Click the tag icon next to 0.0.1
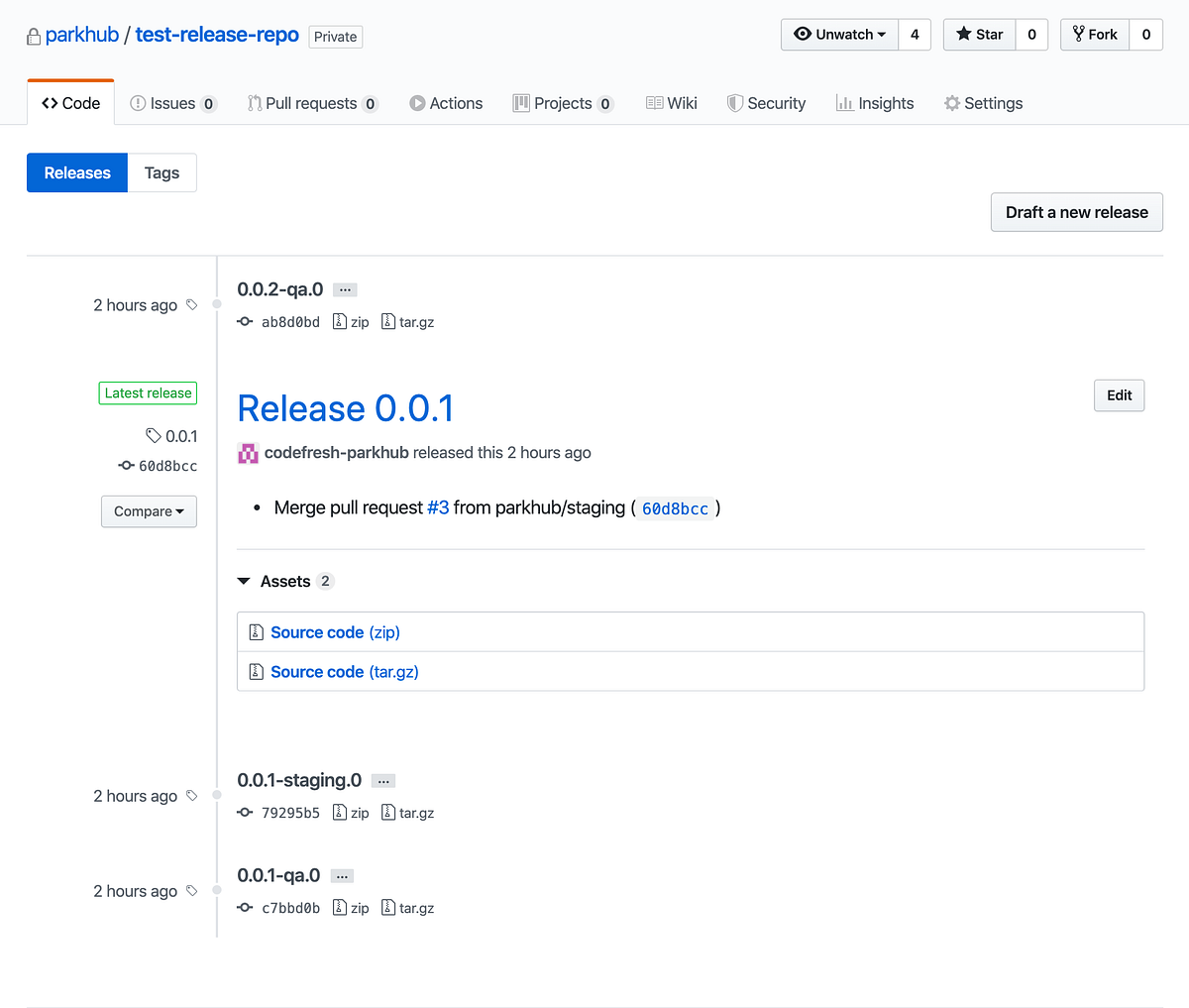Image resolution: width=1189 pixels, height=1008 pixels. pyautogui.click(x=153, y=435)
